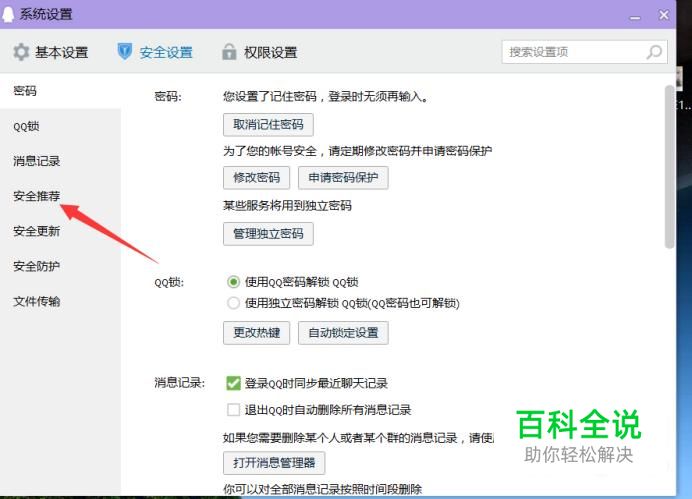Open 自动锁定设置 button
This screenshot has height=499, width=692.
tap(343, 333)
